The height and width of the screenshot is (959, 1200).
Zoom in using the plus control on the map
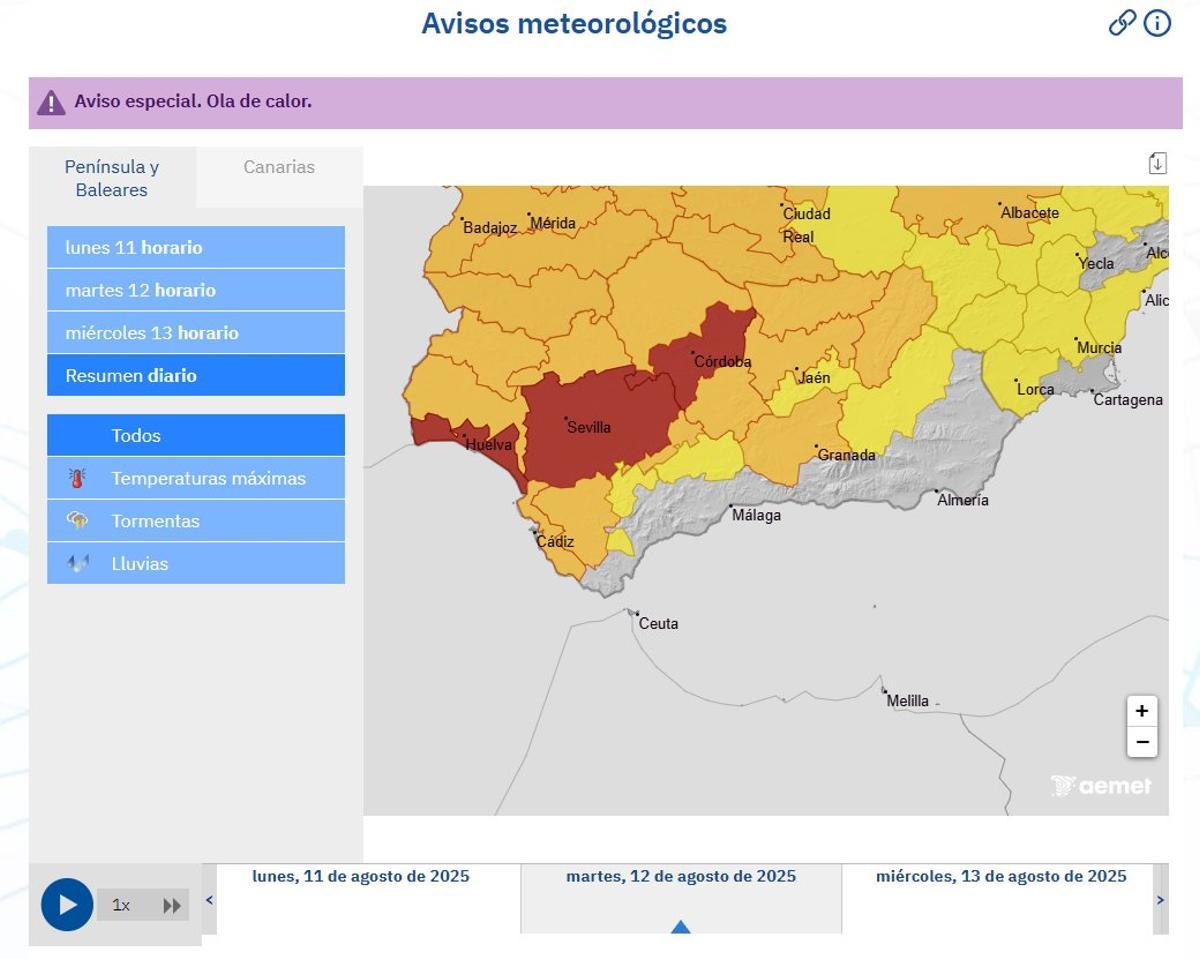1140,711
